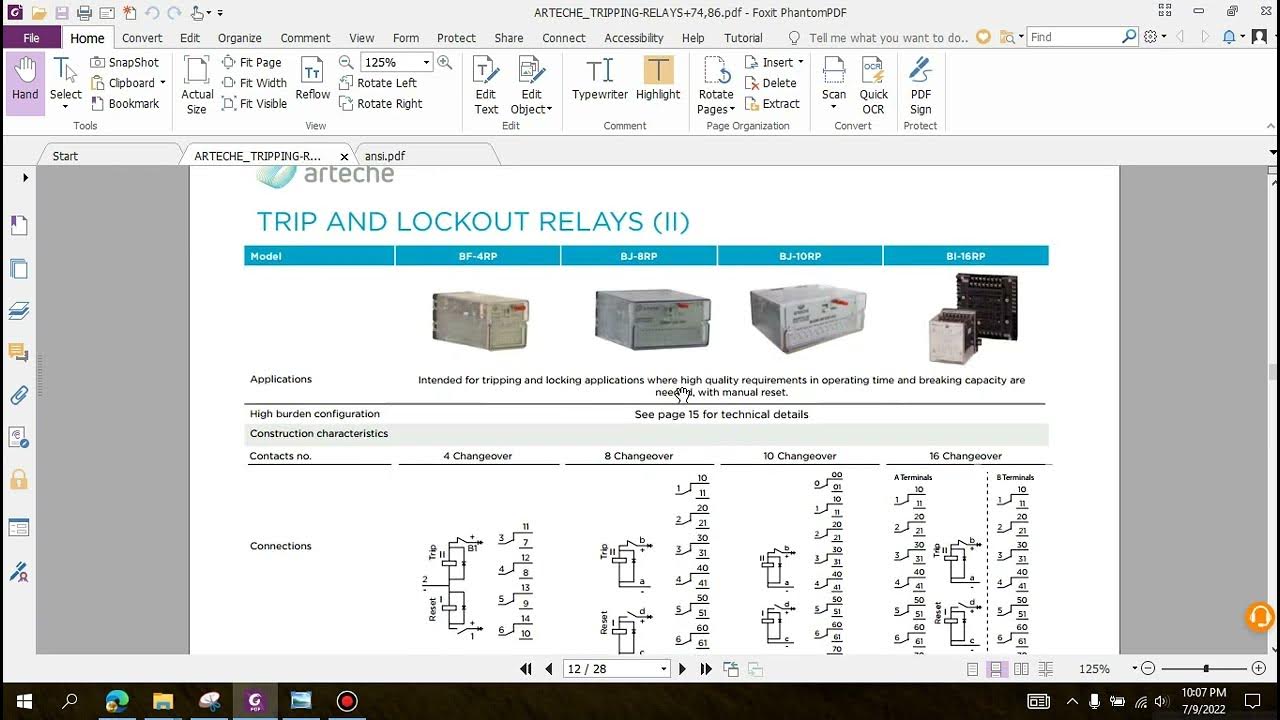1280x720 pixels.
Task: Add a Bookmark from the Tools group
Action: tap(124, 103)
